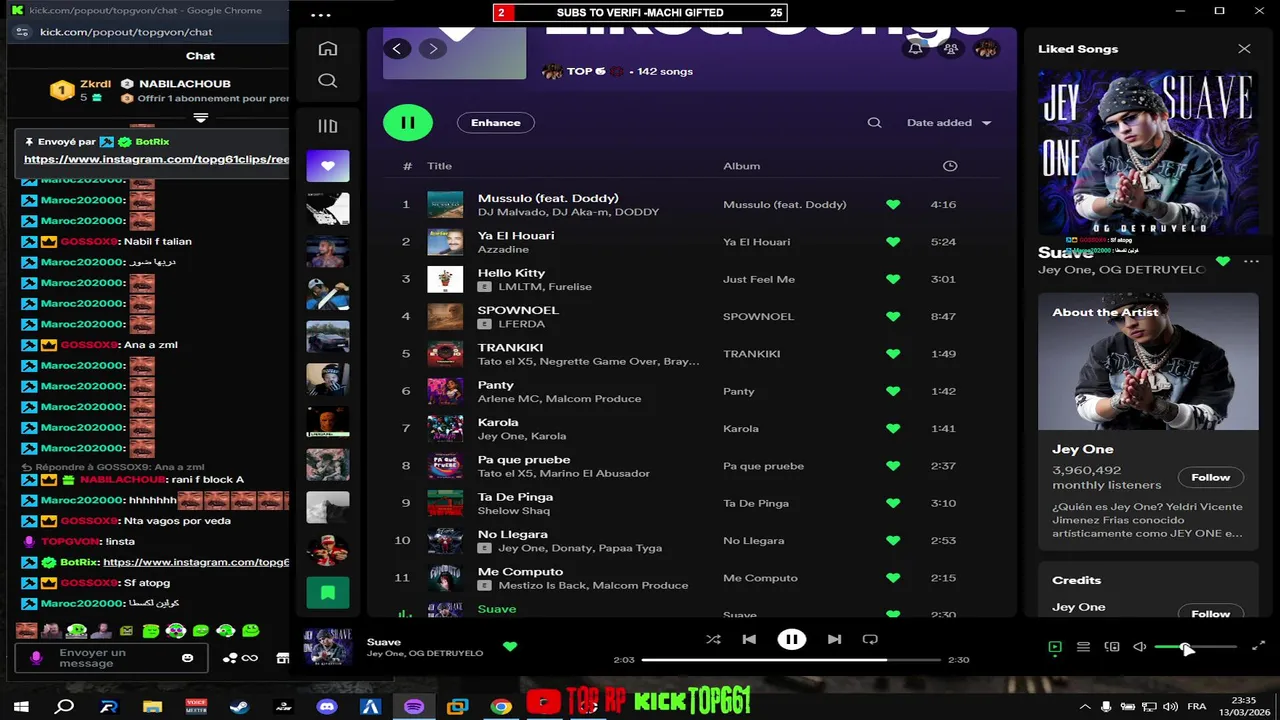The image size is (1280, 720).
Task: Open emoji picker in Kick chat input
Action: click(187, 658)
